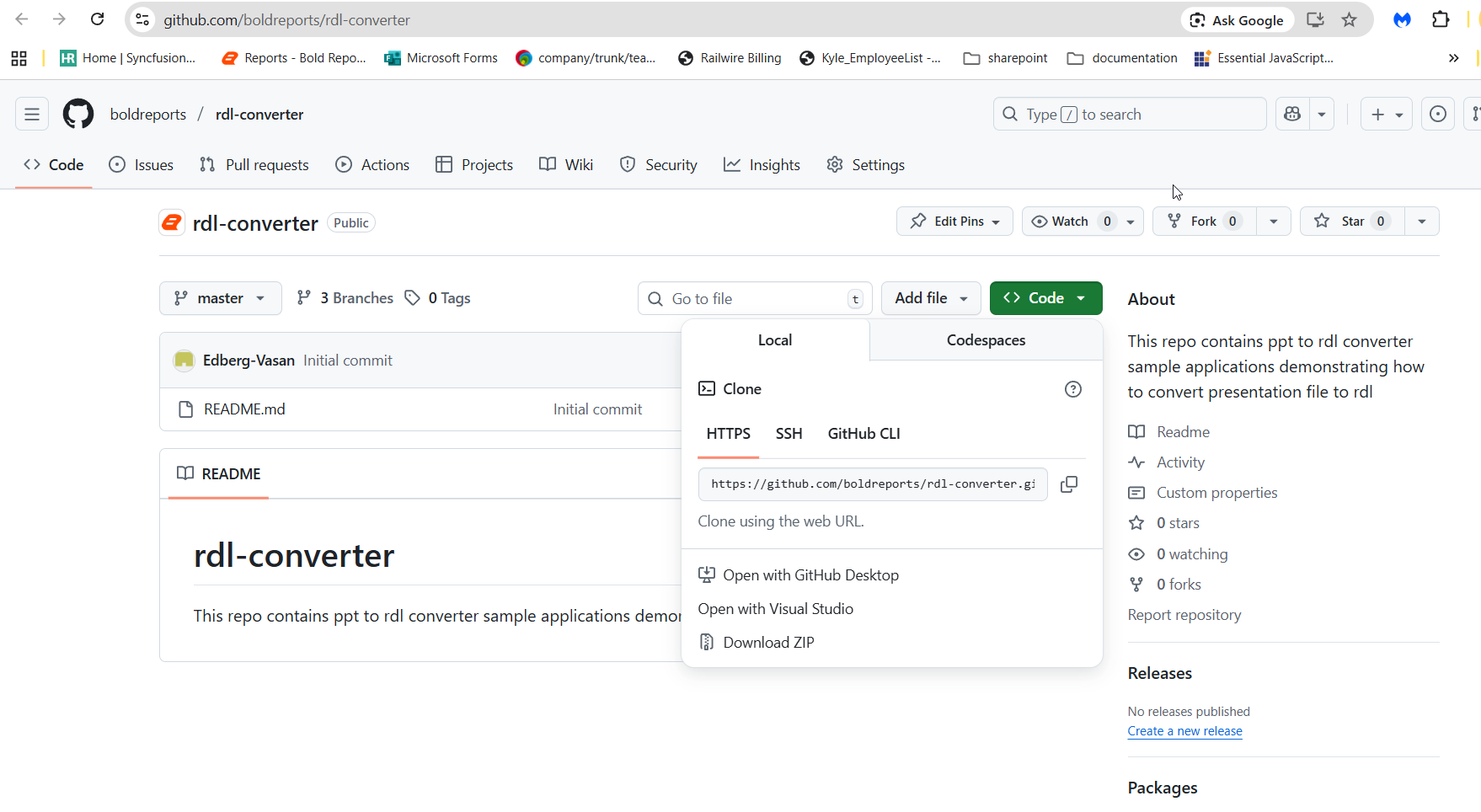The height and width of the screenshot is (812, 1481).
Task: Click the GitHub Octocat logo
Action: pyautogui.click(x=78, y=115)
